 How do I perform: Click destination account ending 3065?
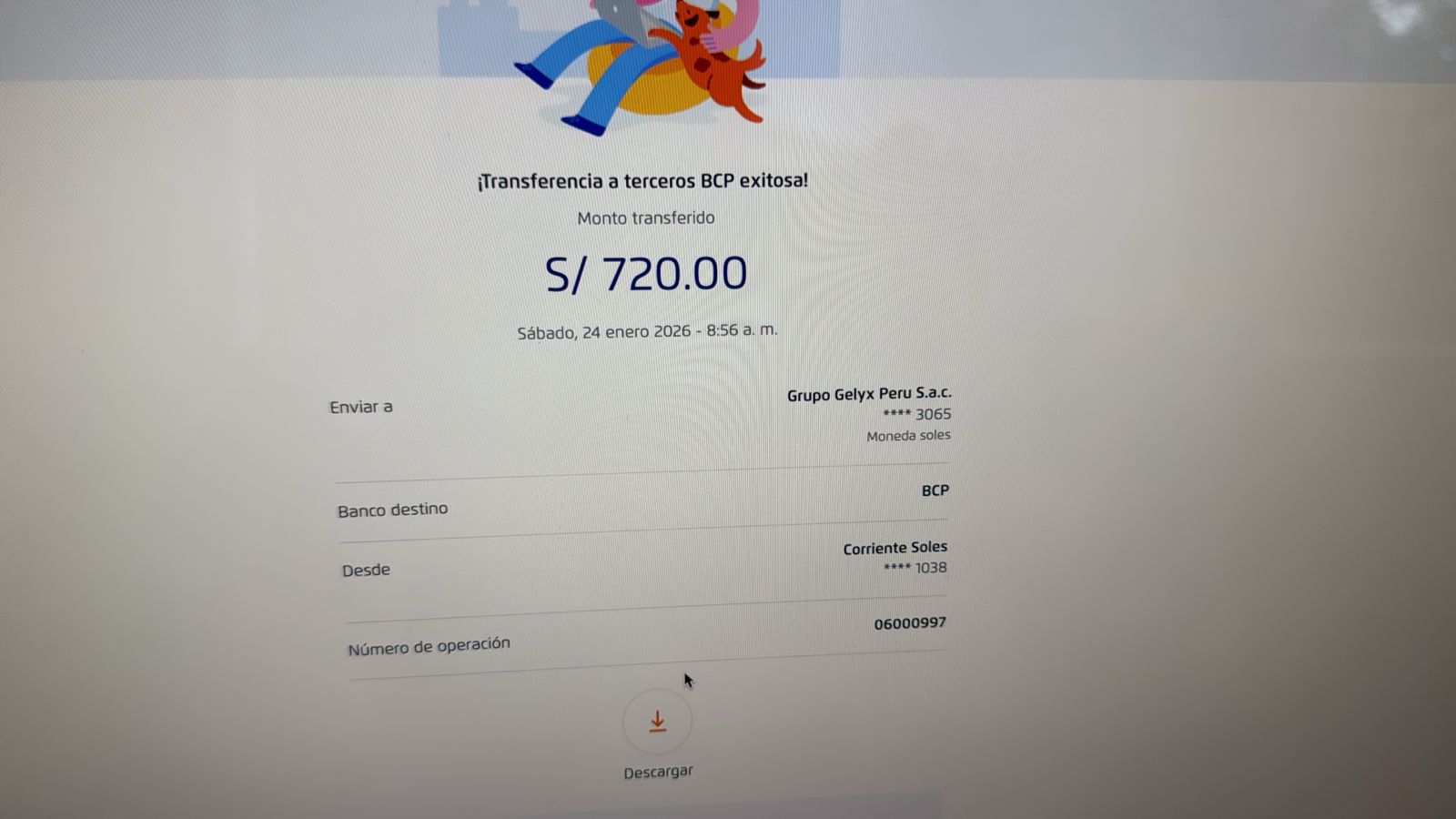tap(916, 414)
